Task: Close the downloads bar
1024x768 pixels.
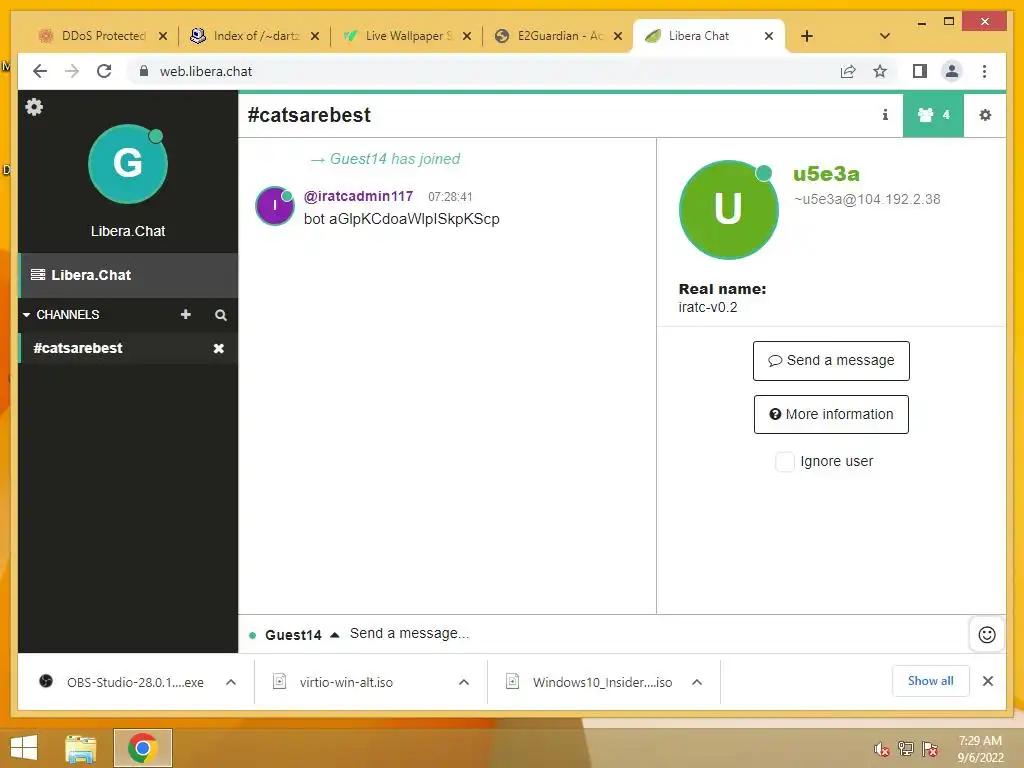Action: (x=987, y=681)
